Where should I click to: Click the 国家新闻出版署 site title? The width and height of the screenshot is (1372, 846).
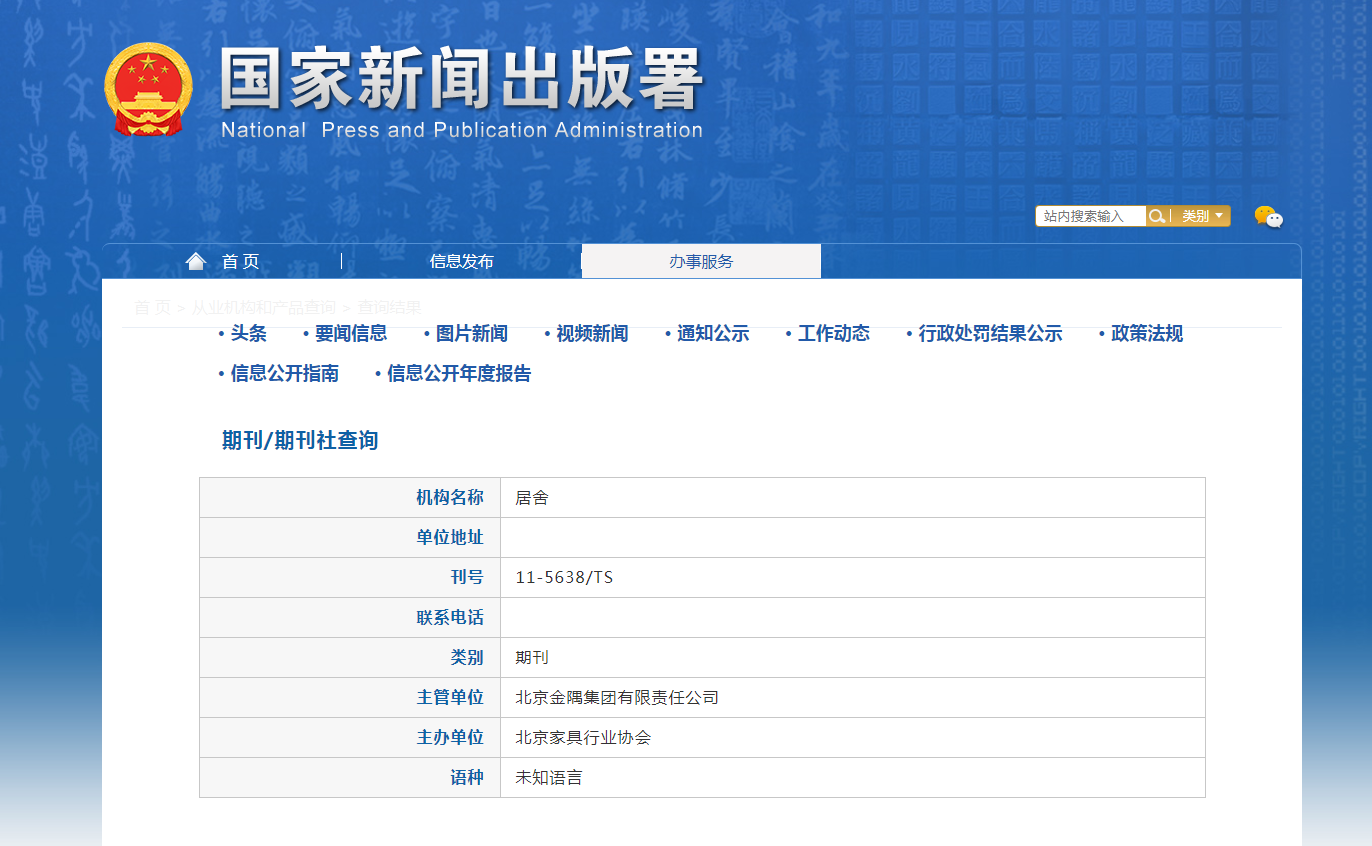461,80
